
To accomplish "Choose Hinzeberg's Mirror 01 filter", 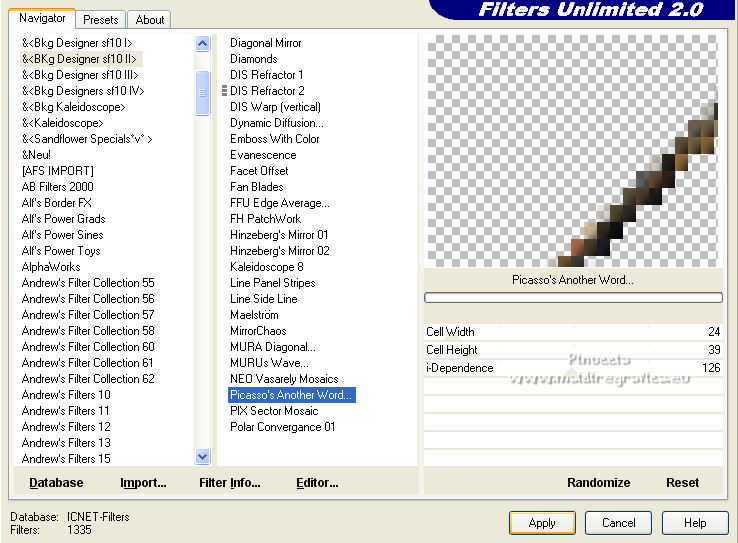I will pyautogui.click(x=279, y=235).
